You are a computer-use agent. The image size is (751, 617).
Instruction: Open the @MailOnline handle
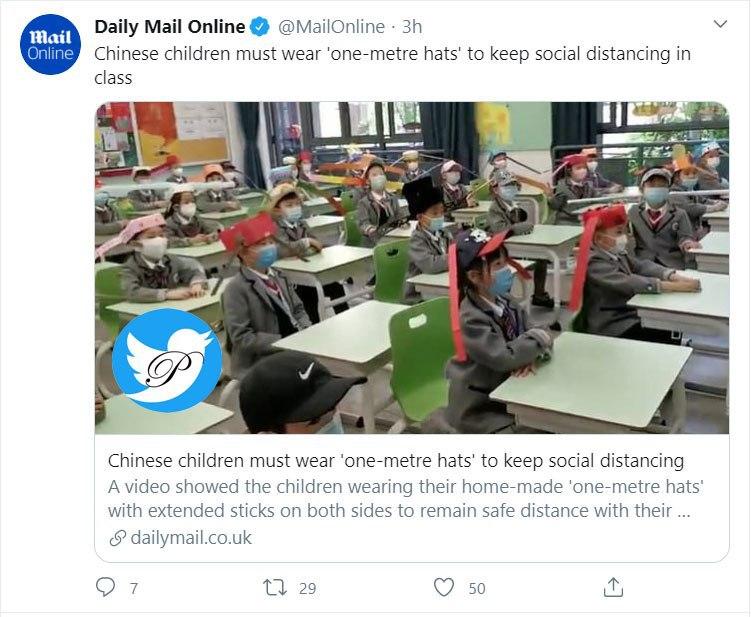[x=331, y=27]
